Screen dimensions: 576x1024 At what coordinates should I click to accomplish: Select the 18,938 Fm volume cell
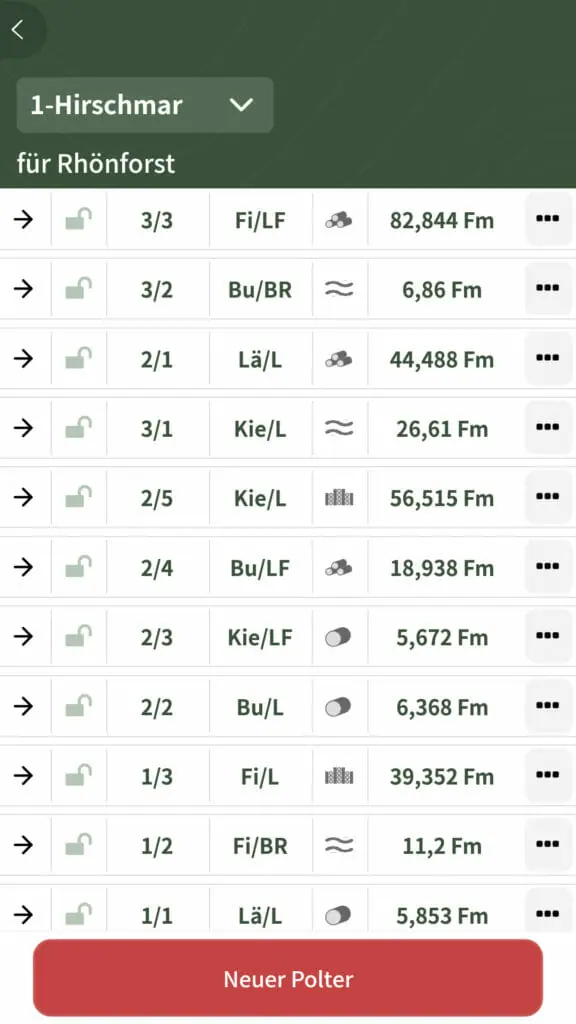point(442,568)
